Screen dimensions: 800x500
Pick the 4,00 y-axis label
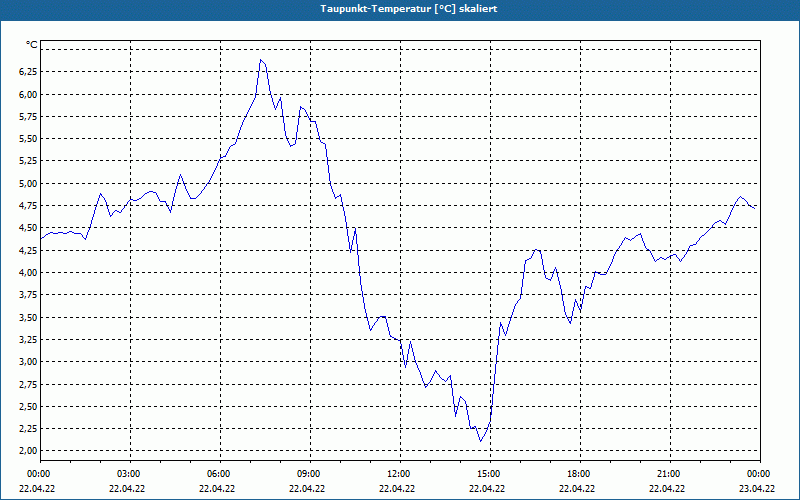(28, 272)
